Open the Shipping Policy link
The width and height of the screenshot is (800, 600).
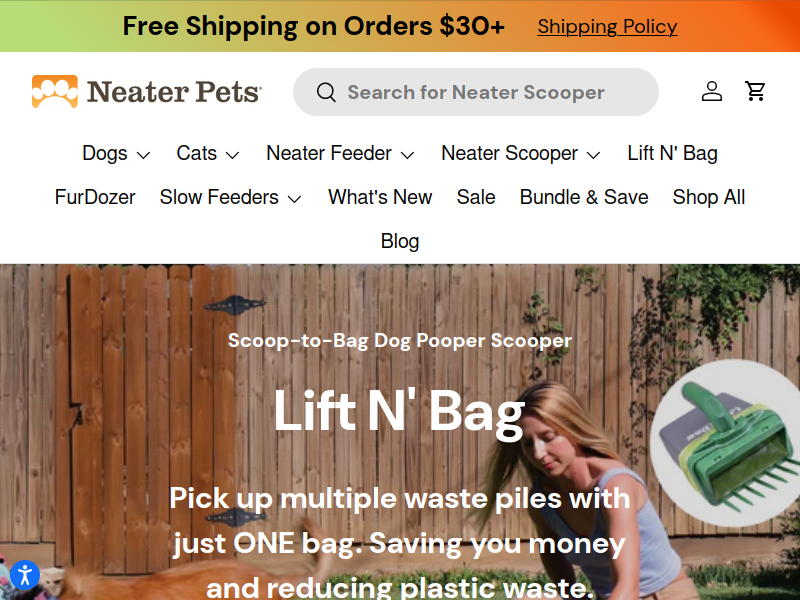click(607, 26)
